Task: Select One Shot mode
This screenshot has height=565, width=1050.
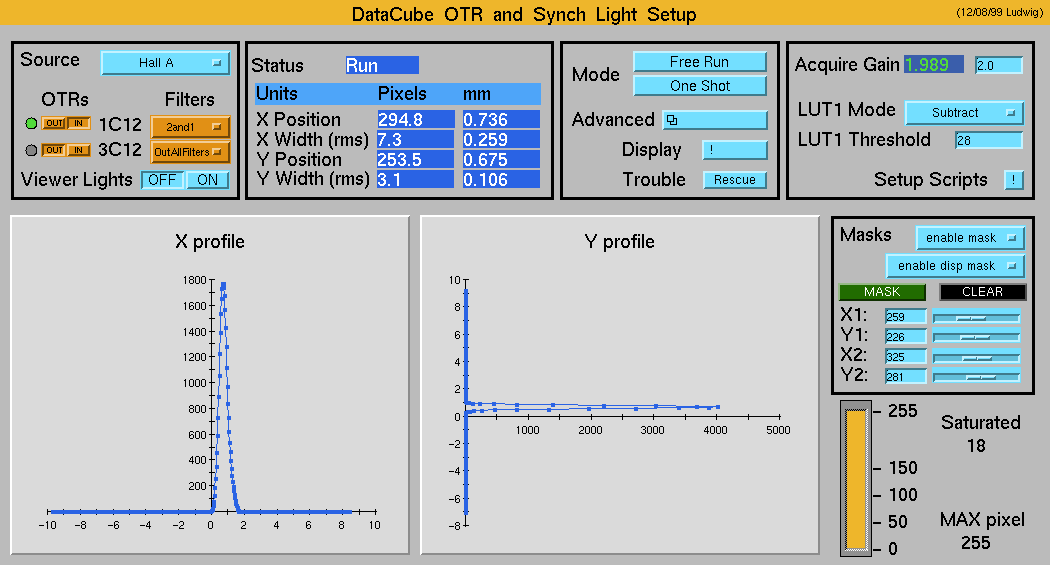Action: [x=699, y=86]
